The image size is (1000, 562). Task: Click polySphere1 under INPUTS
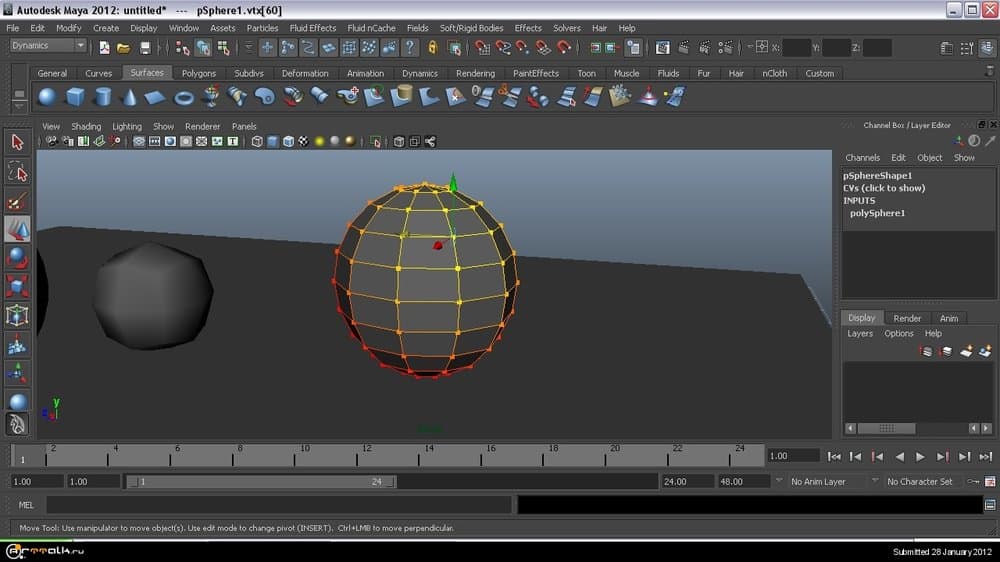[x=877, y=213]
